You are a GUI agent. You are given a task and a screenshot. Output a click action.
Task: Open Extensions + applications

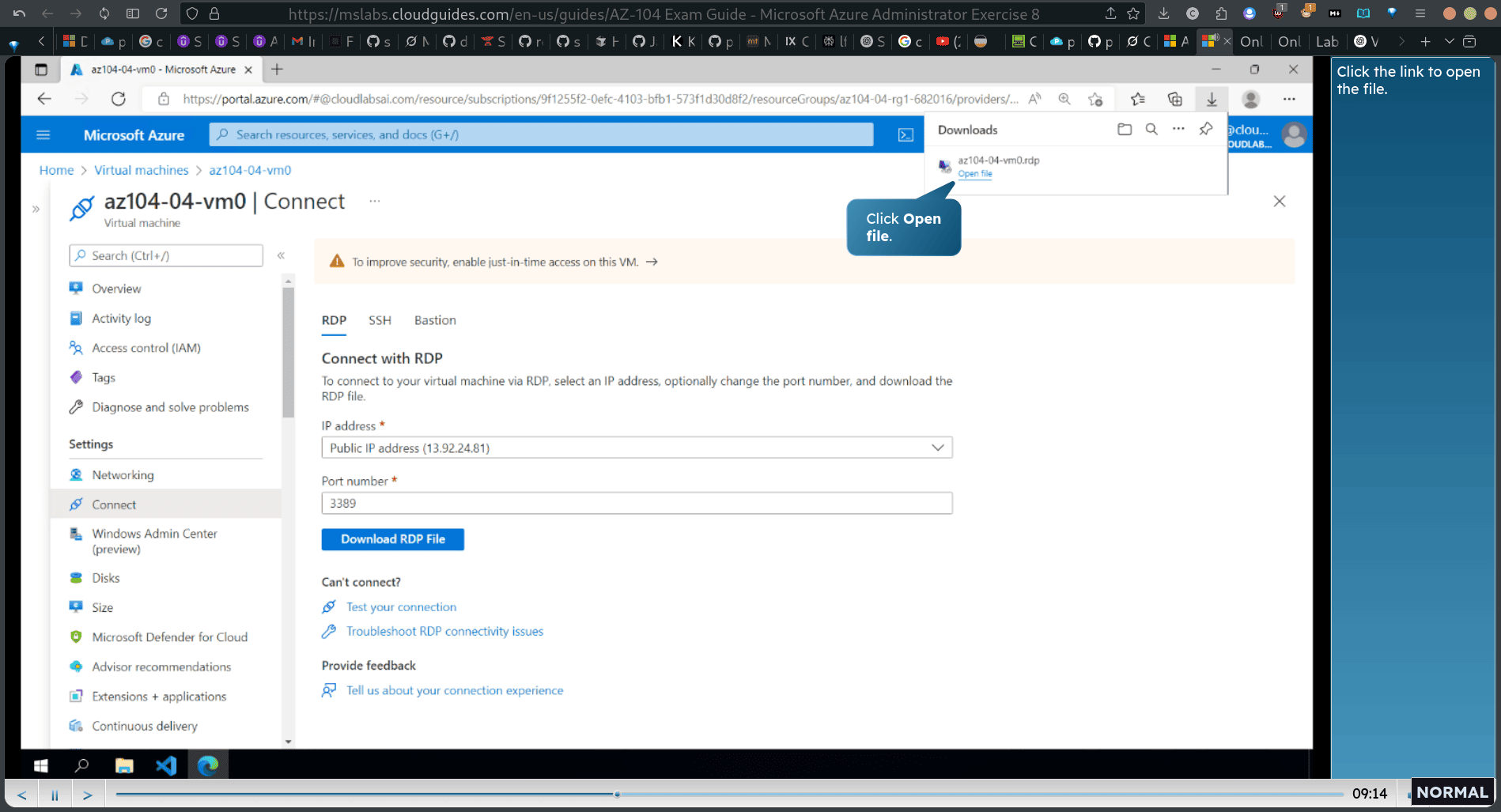point(159,697)
